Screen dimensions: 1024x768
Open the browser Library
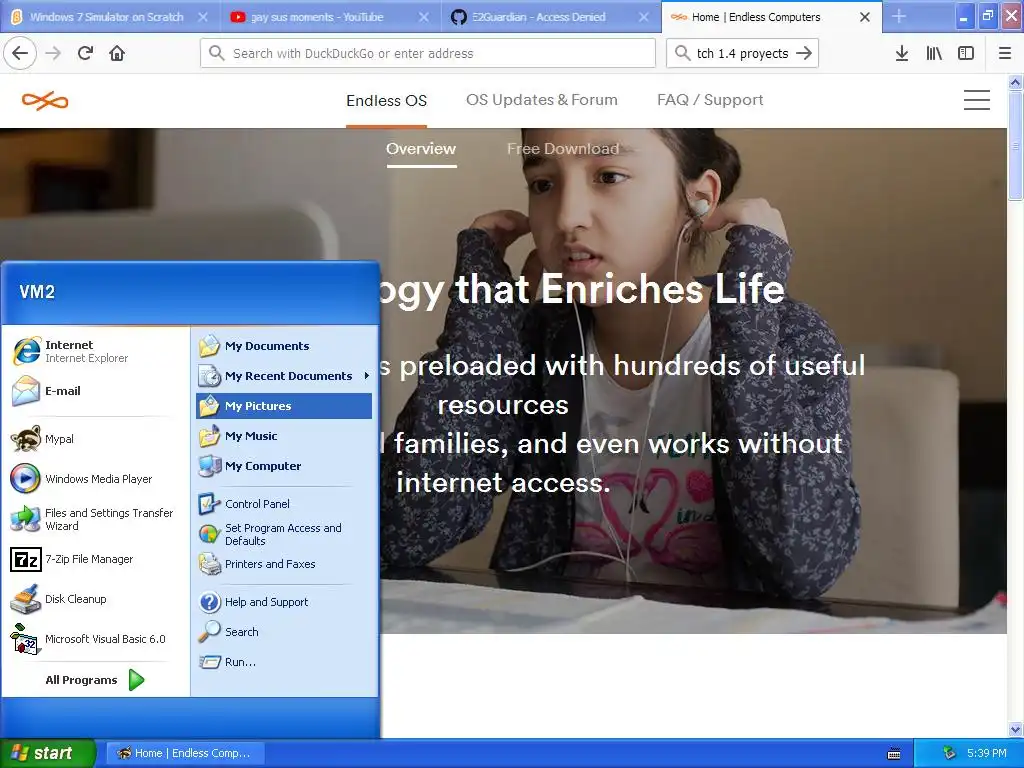point(934,54)
